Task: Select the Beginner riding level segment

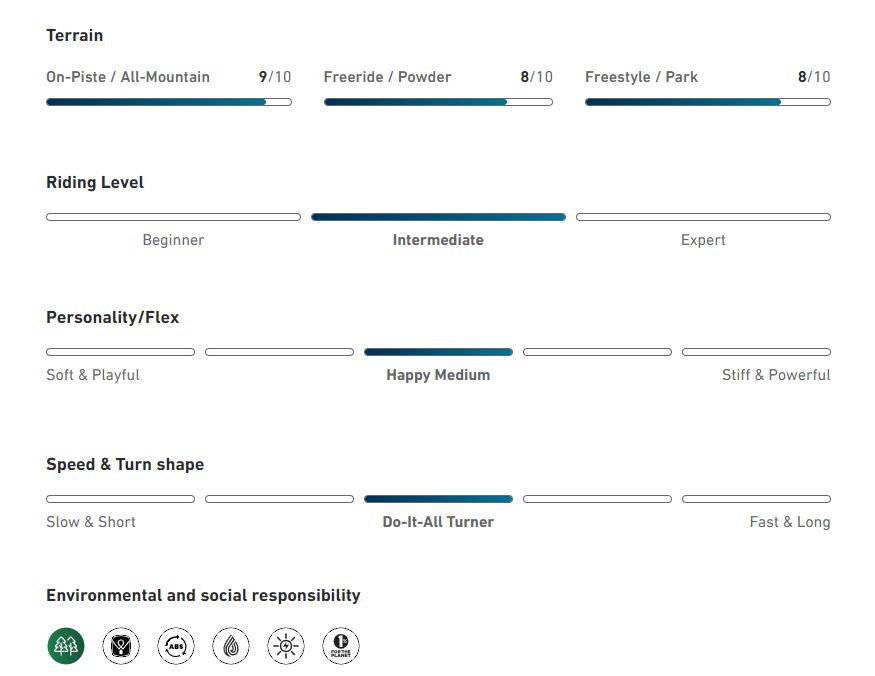Action: pos(173,217)
